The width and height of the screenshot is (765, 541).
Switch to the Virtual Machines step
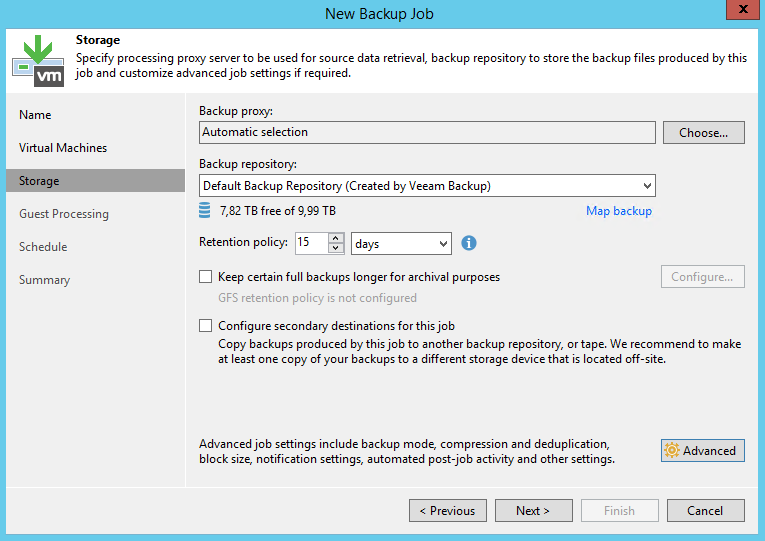(63, 148)
